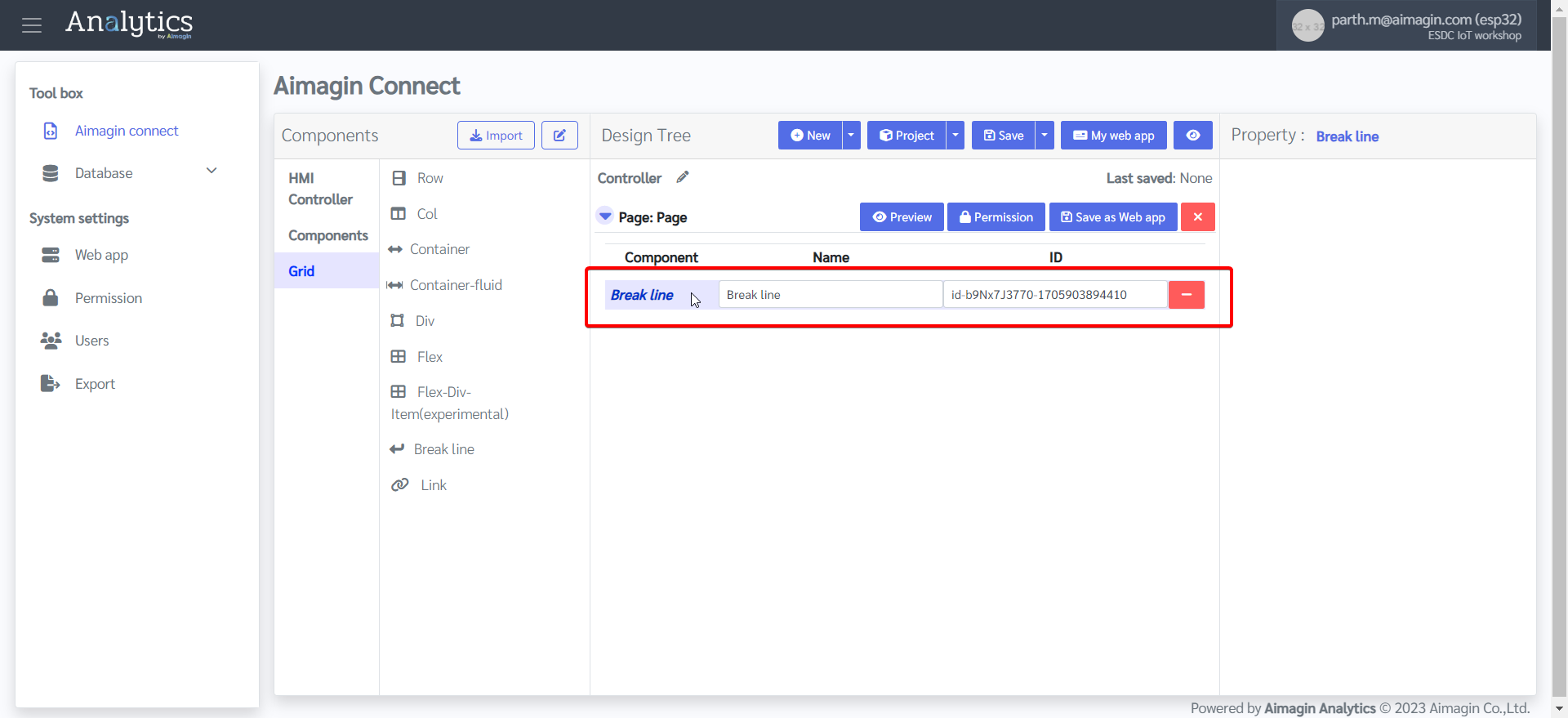Open the Export option

coord(95,384)
